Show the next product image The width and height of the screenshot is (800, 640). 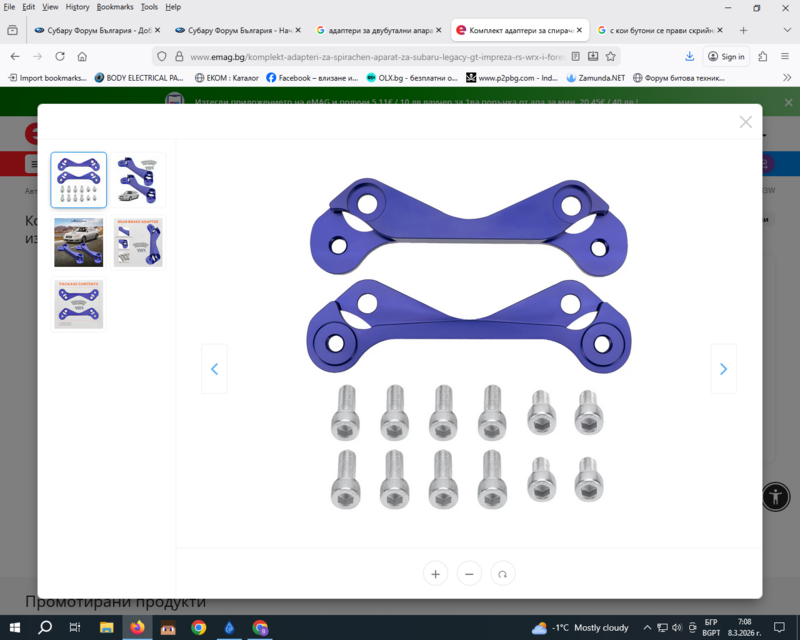pyautogui.click(x=723, y=369)
